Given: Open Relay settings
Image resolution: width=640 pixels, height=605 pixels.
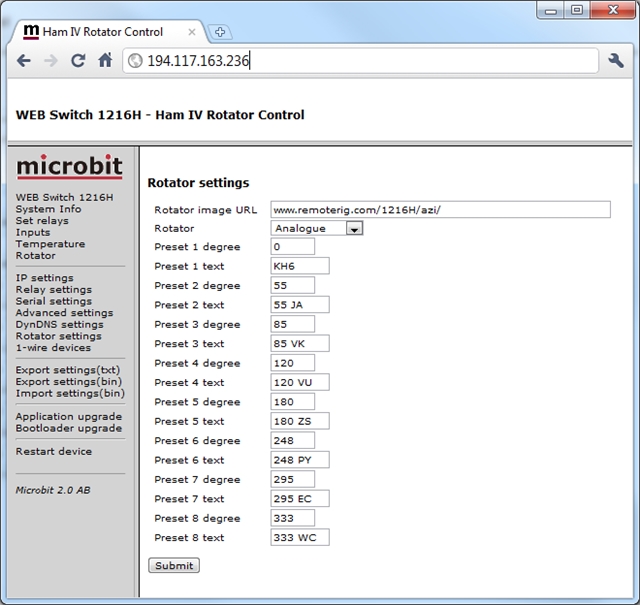Looking at the screenshot, I should pyautogui.click(x=54, y=289).
